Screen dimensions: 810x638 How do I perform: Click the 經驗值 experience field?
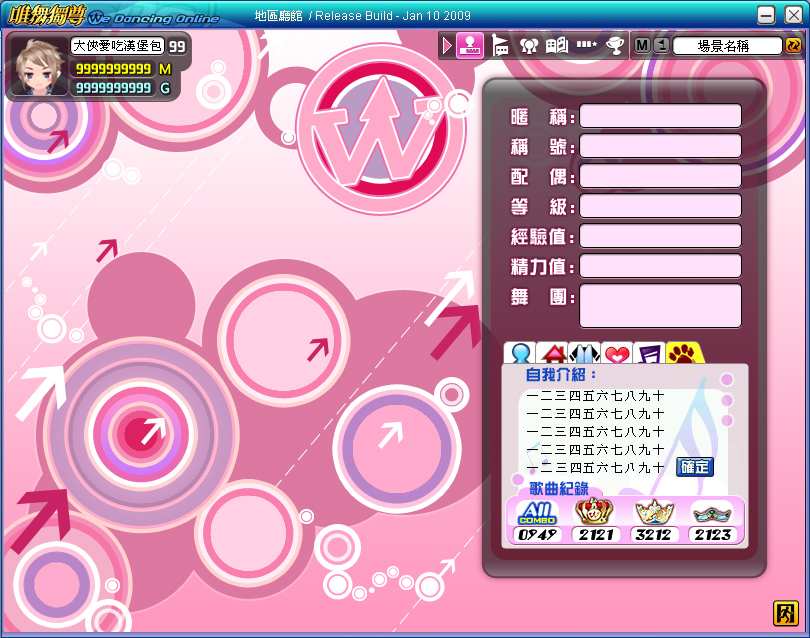[660, 236]
